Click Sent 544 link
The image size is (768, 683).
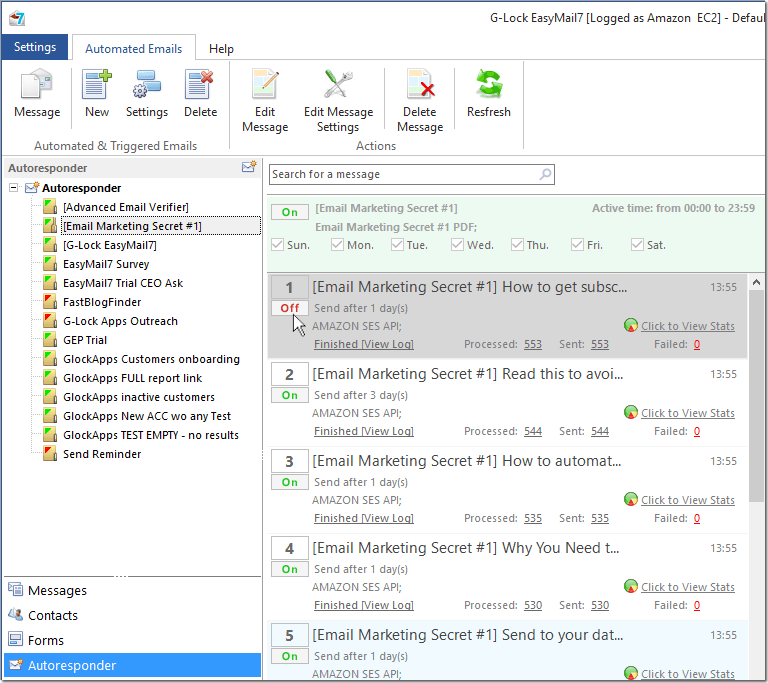[600, 431]
